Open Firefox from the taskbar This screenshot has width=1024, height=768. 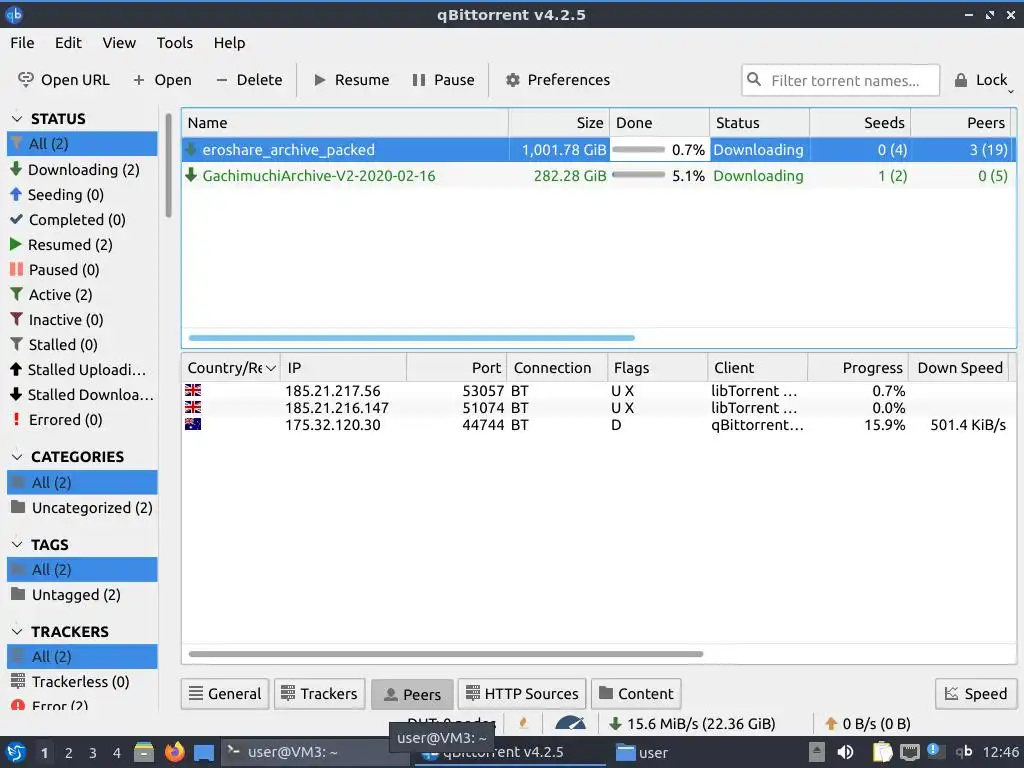point(174,752)
